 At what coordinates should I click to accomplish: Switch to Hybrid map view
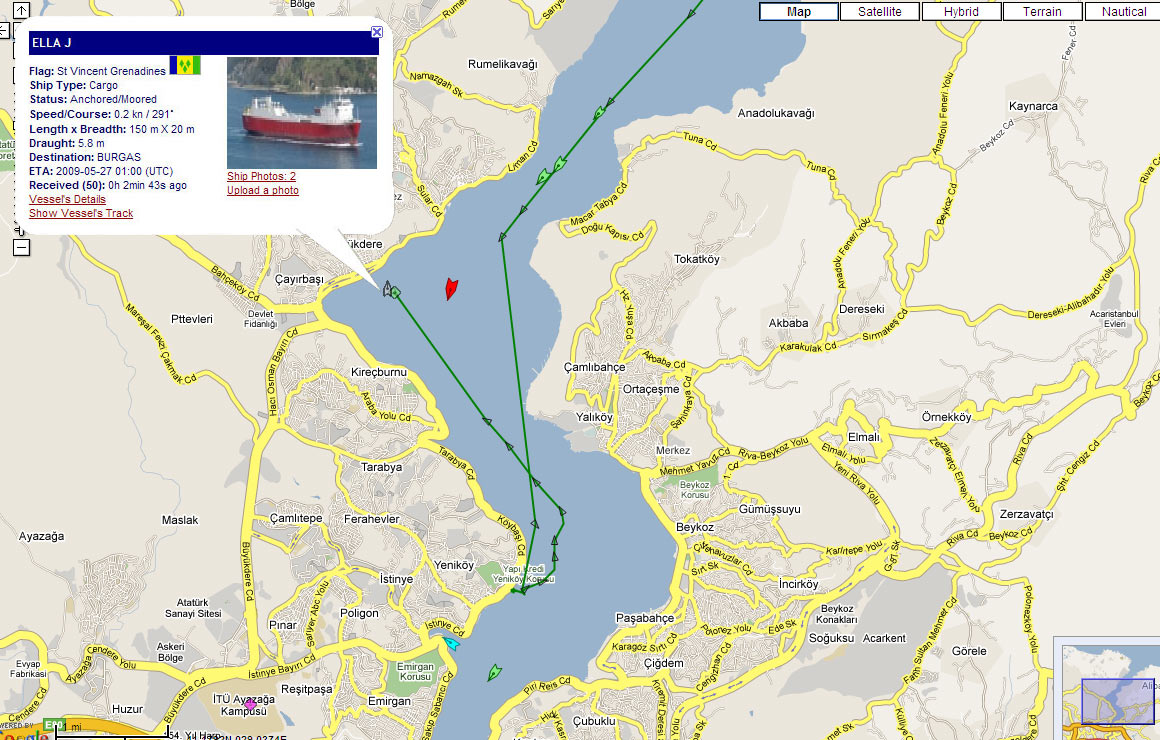pyautogui.click(x=961, y=12)
